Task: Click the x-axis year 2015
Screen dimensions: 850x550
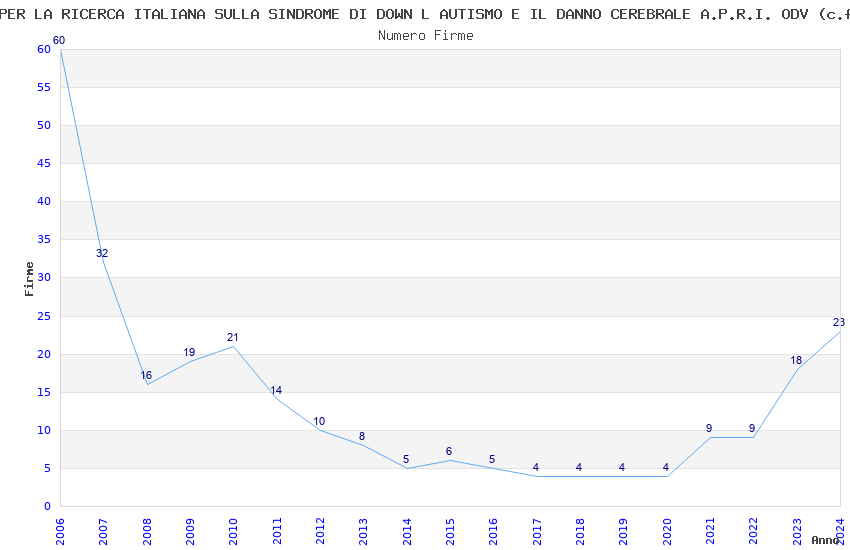Action: [450, 531]
